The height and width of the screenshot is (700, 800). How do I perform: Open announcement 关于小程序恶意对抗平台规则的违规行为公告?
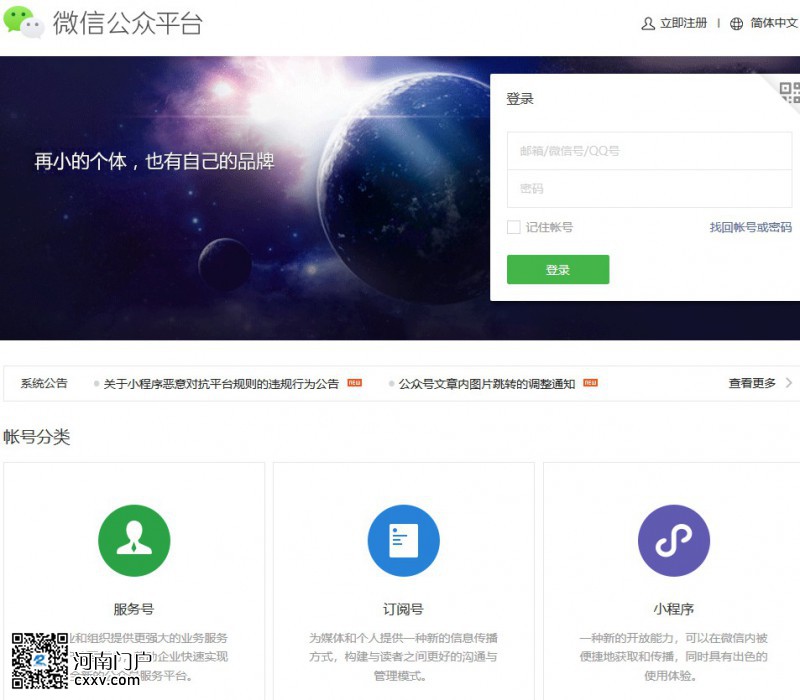pyautogui.click(x=221, y=384)
